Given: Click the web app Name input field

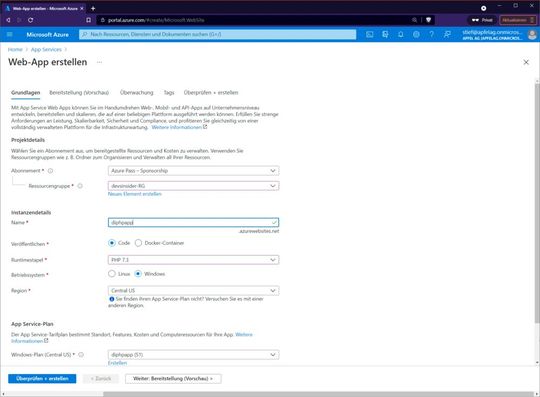Looking at the screenshot, I should 193,222.
